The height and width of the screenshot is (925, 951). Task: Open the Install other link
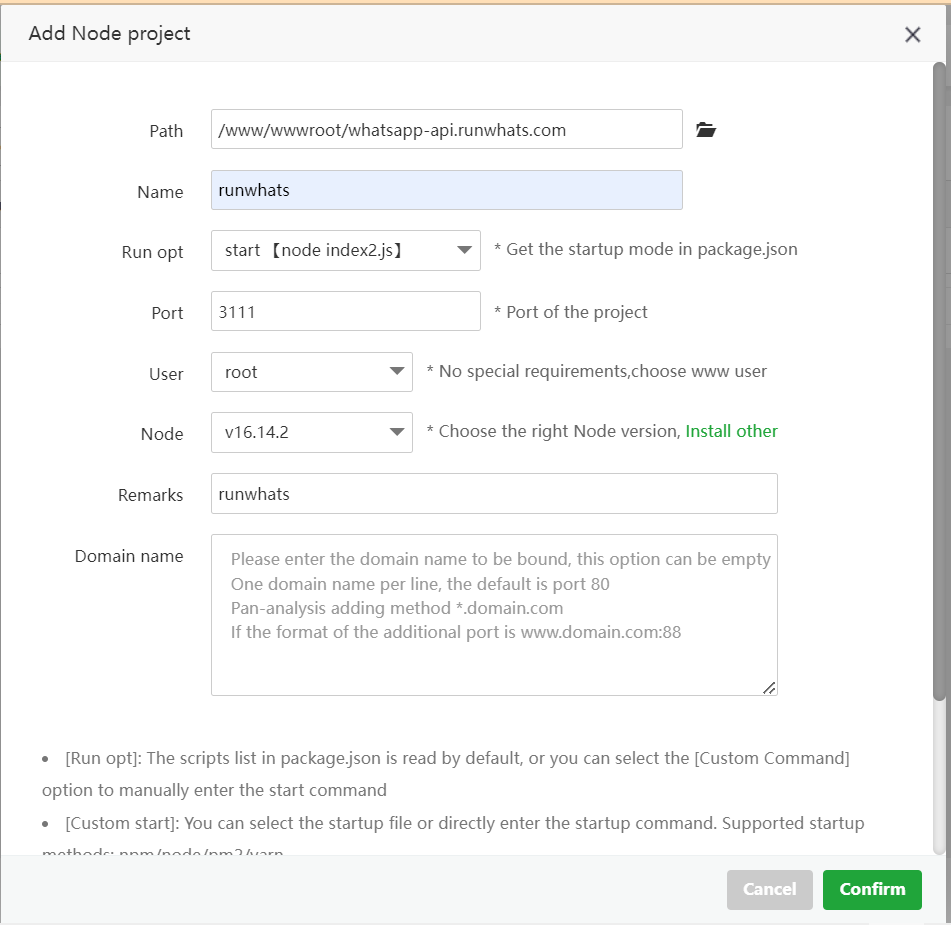coord(731,431)
